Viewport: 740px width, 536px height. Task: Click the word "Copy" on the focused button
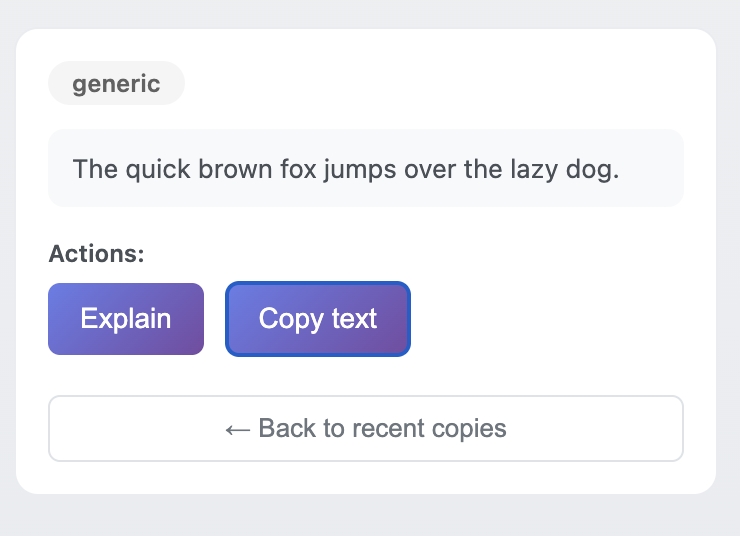290,319
